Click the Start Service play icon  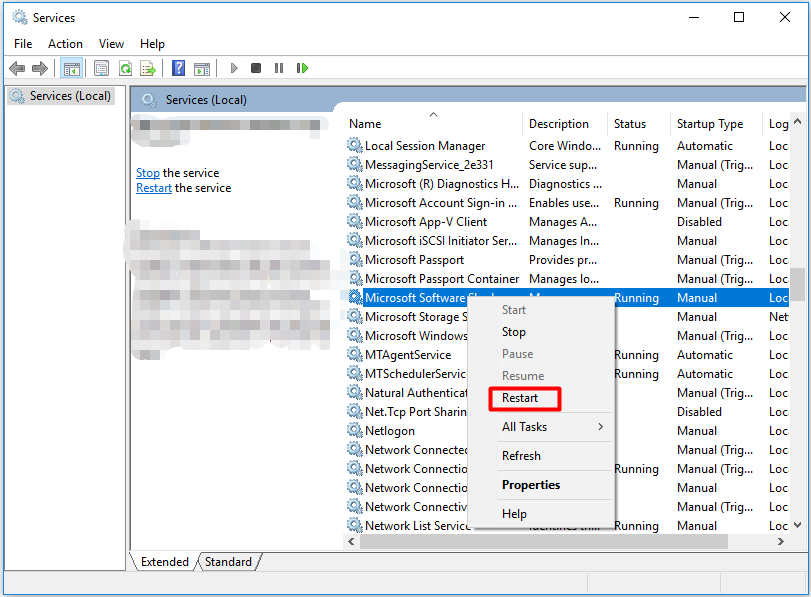click(x=234, y=68)
